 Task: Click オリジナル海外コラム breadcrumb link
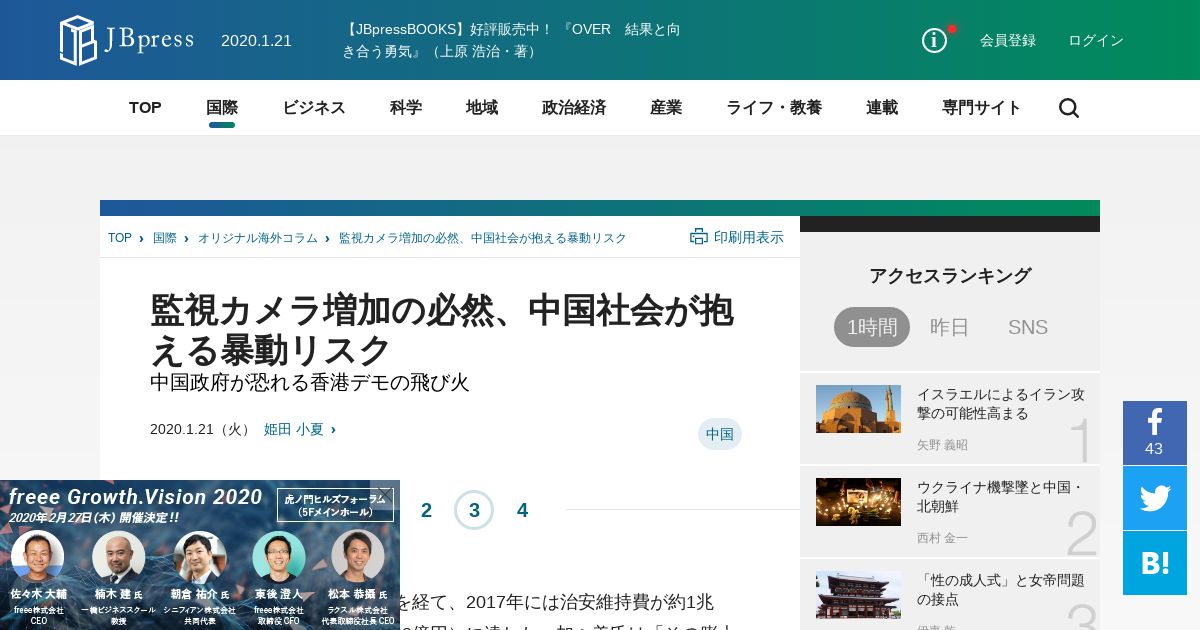coord(258,238)
